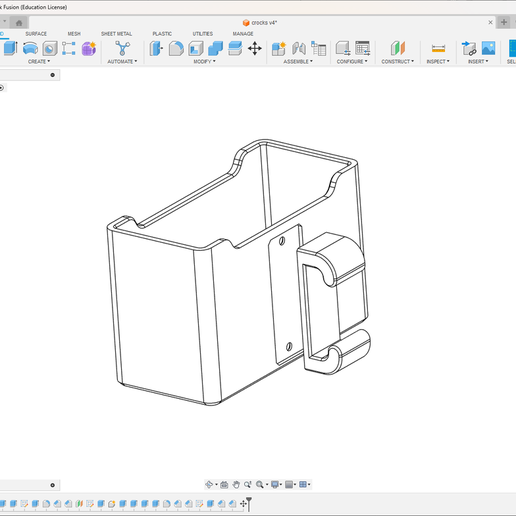Expand the CONFIGURE dropdown menu
Viewport: 516px width, 516px height.
(x=352, y=62)
